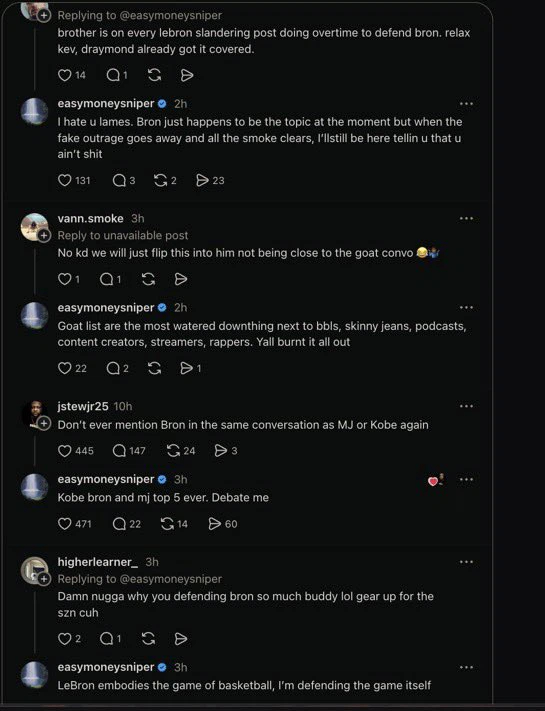545x711 pixels.
Task: Open more options on 'I hate u lames' post
Action: pyautogui.click(x=466, y=104)
